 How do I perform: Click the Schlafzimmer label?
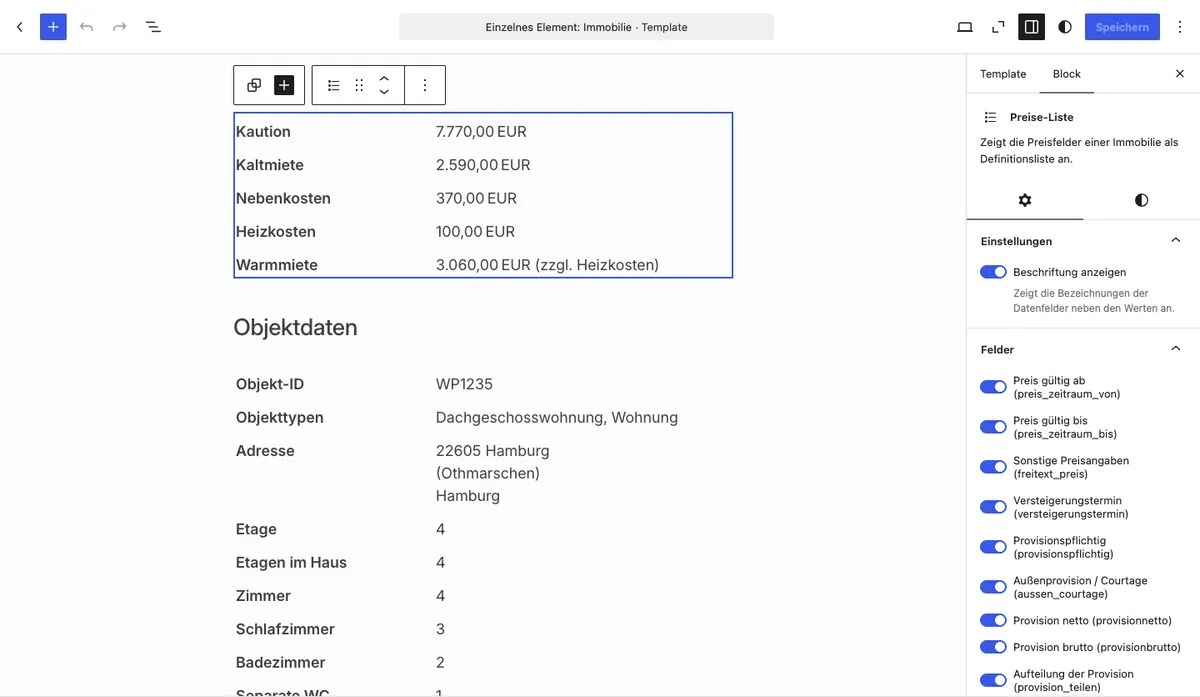point(285,629)
